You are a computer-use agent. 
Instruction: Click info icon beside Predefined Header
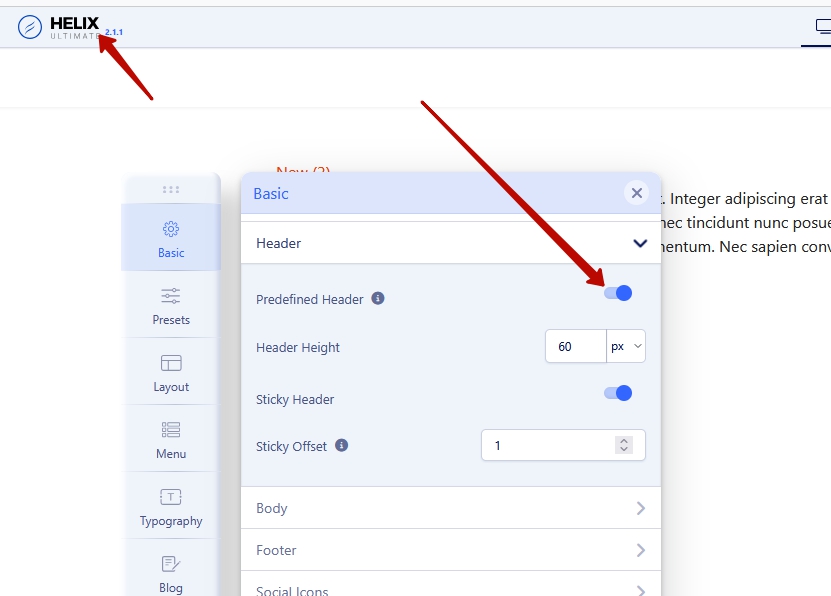pyautogui.click(x=378, y=298)
